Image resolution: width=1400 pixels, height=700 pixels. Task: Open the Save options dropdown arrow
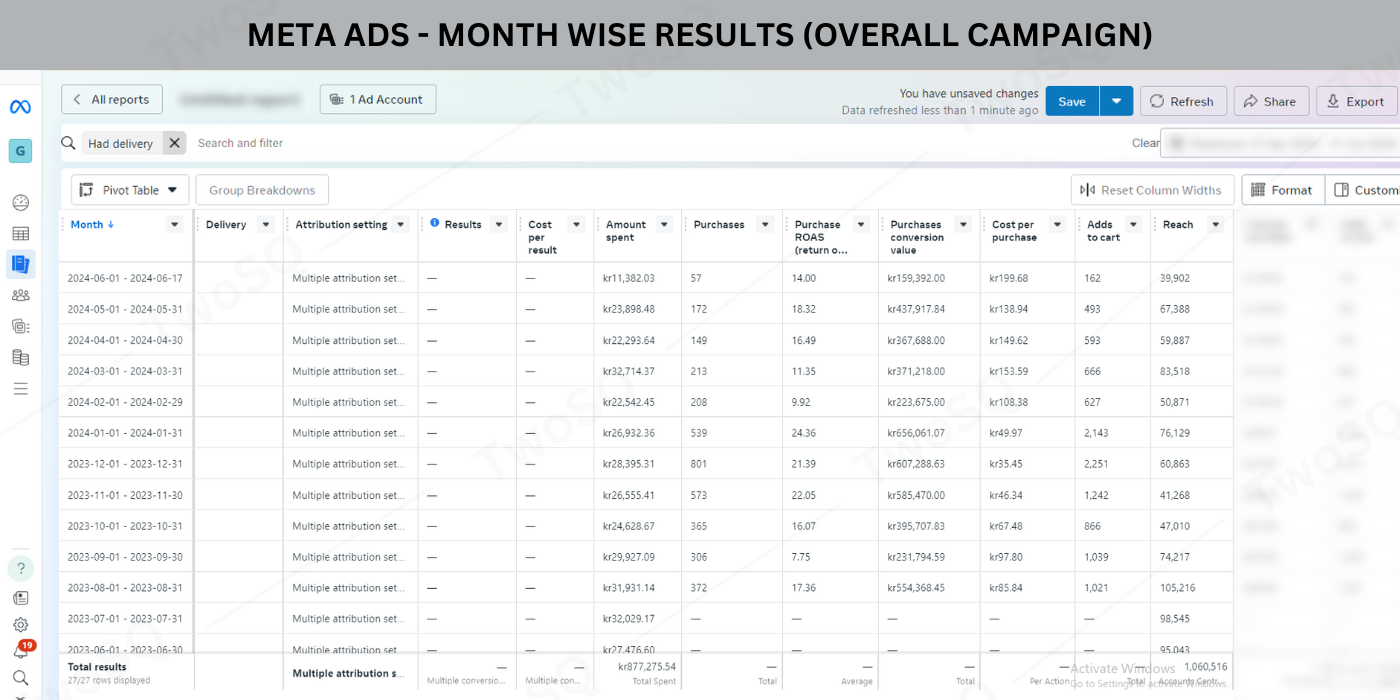tap(1116, 101)
